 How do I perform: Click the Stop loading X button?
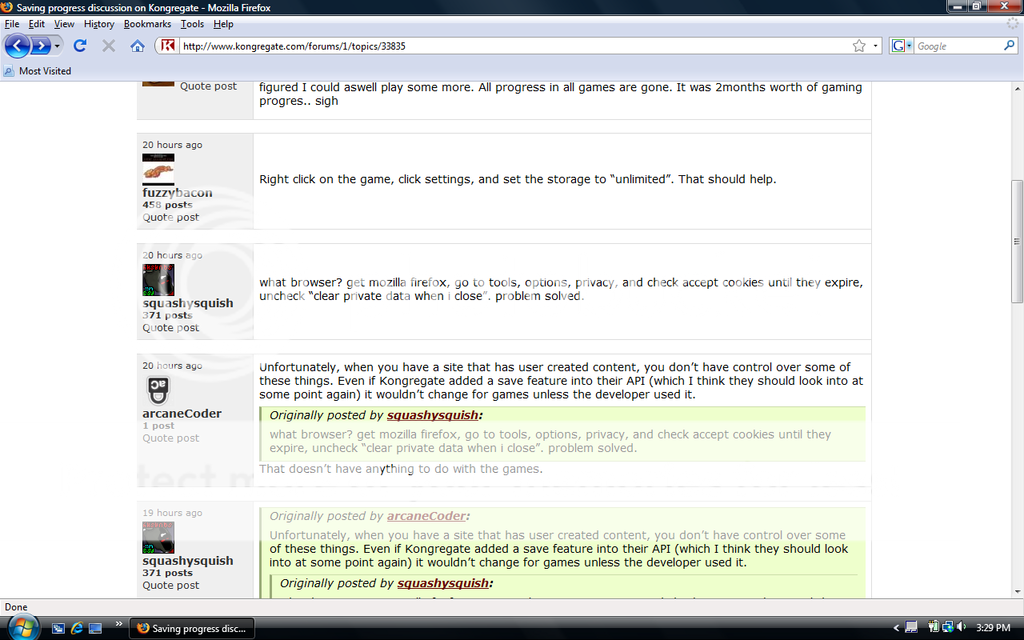108,46
